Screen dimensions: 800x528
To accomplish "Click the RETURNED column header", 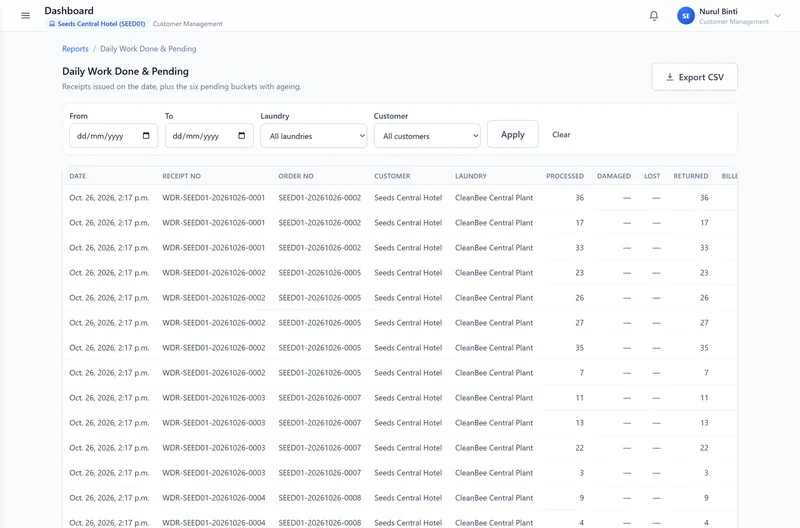I will pos(691,176).
